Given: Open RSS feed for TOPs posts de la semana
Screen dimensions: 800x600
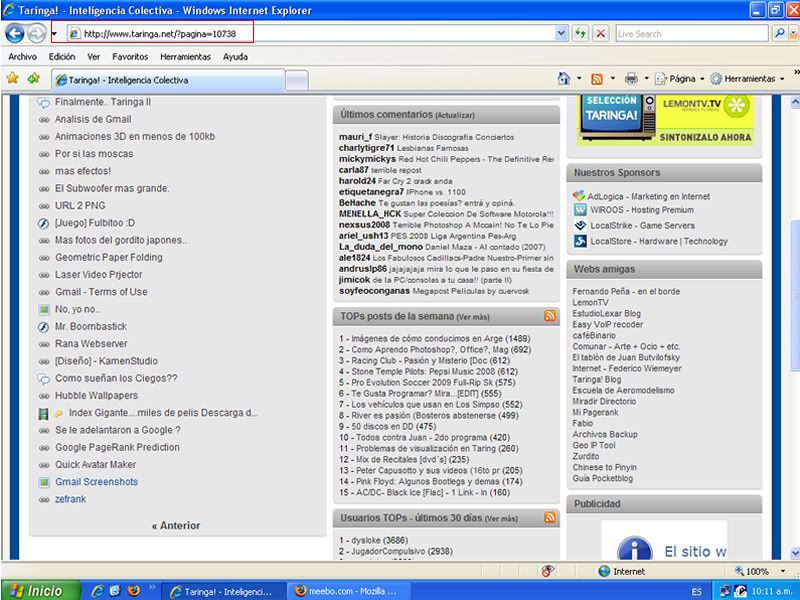Looking at the screenshot, I should tap(549, 316).
